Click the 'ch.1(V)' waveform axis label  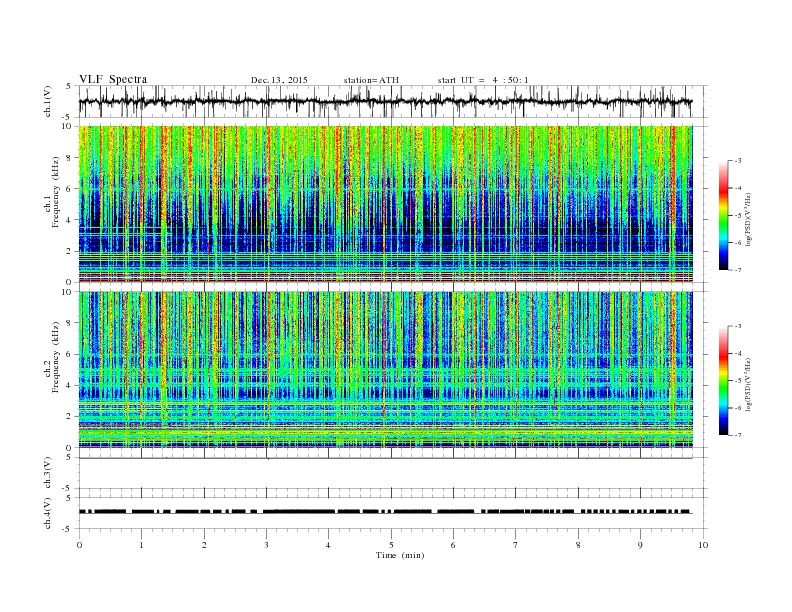click(48, 101)
